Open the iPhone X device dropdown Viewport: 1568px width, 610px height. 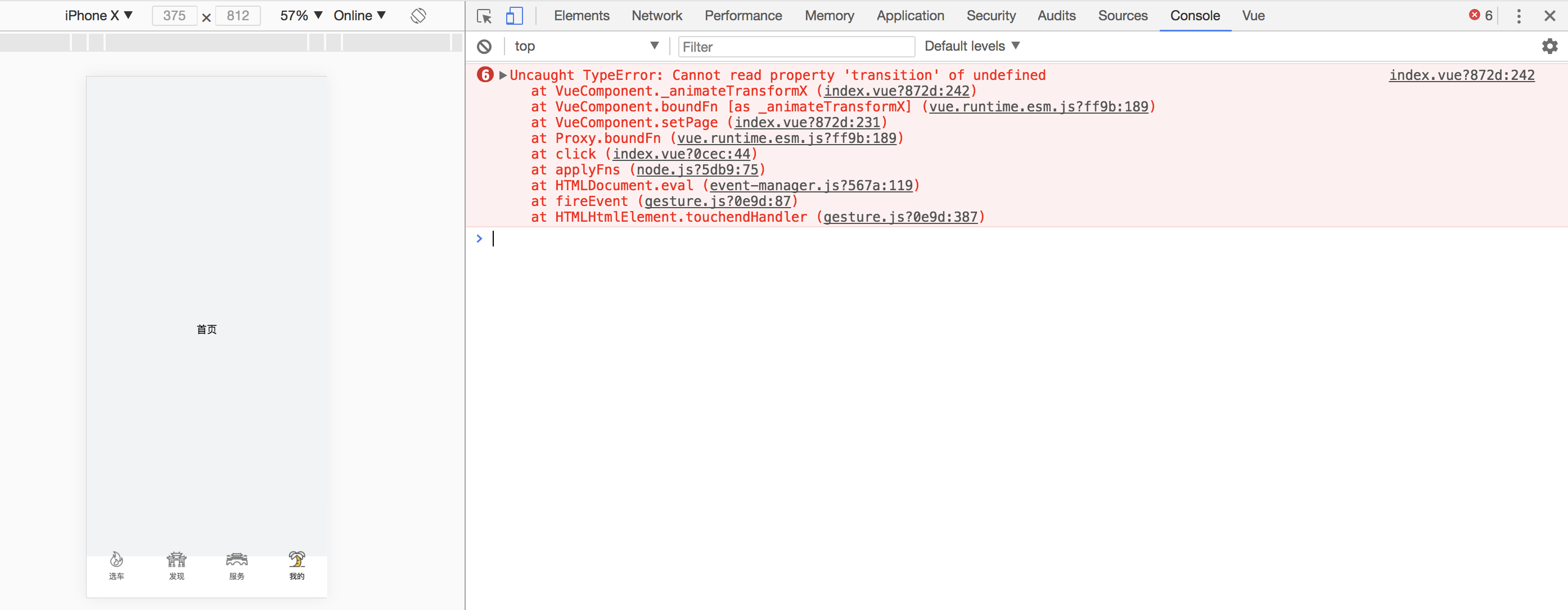click(98, 15)
